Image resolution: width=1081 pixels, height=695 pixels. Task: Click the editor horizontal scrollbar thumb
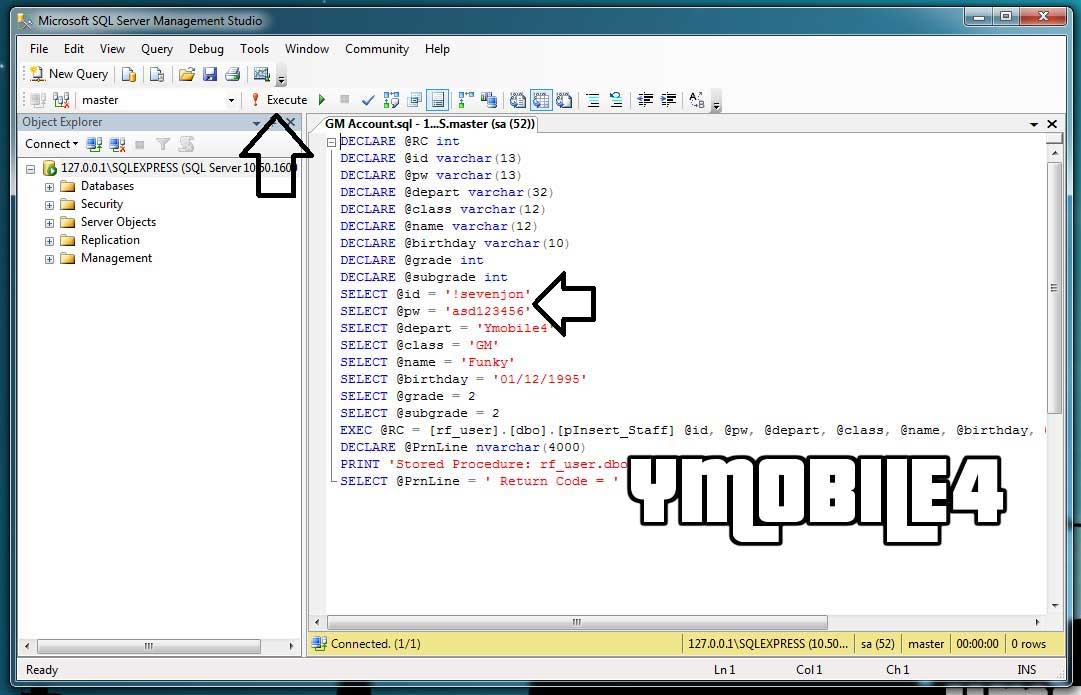click(x=577, y=622)
